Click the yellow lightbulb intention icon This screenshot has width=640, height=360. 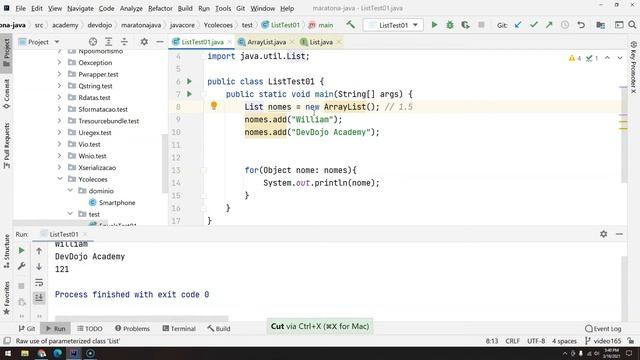213,106
